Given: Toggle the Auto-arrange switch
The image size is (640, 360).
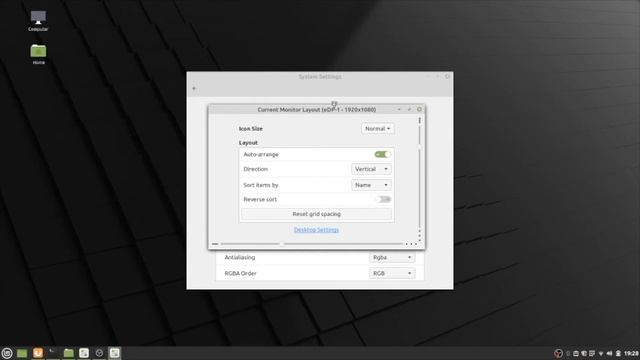Looking at the screenshot, I should pyautogui.click(x=382, y=154).
